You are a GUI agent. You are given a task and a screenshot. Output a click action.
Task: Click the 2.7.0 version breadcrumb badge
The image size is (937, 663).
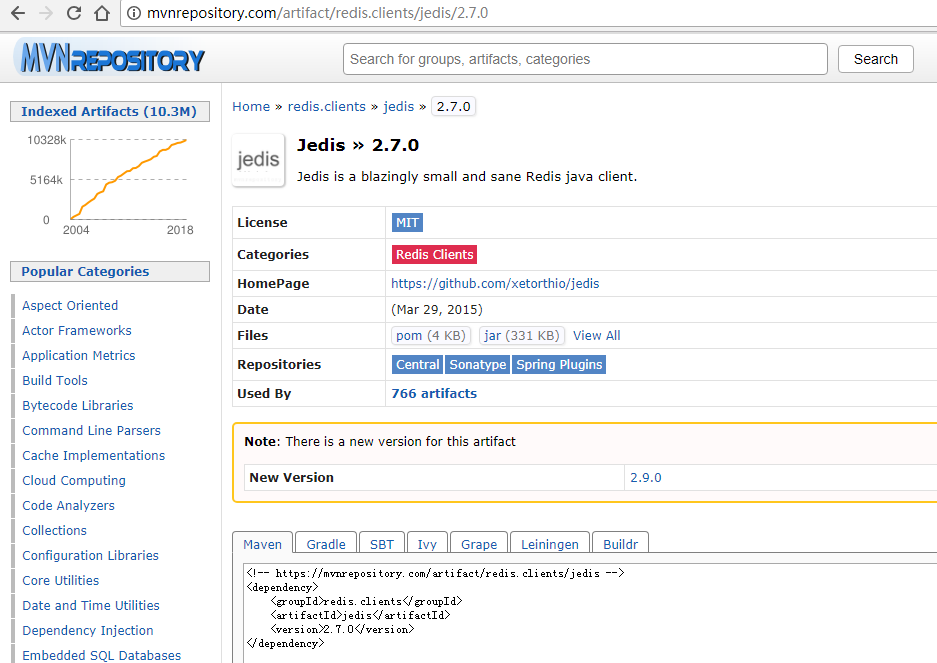point(454,106)
